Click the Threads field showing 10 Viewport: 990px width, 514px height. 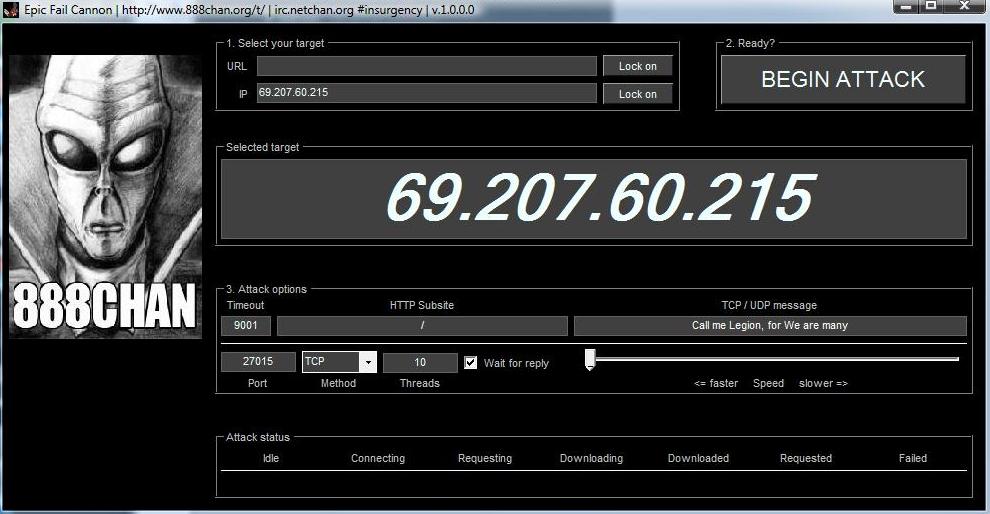click(420, 362)
